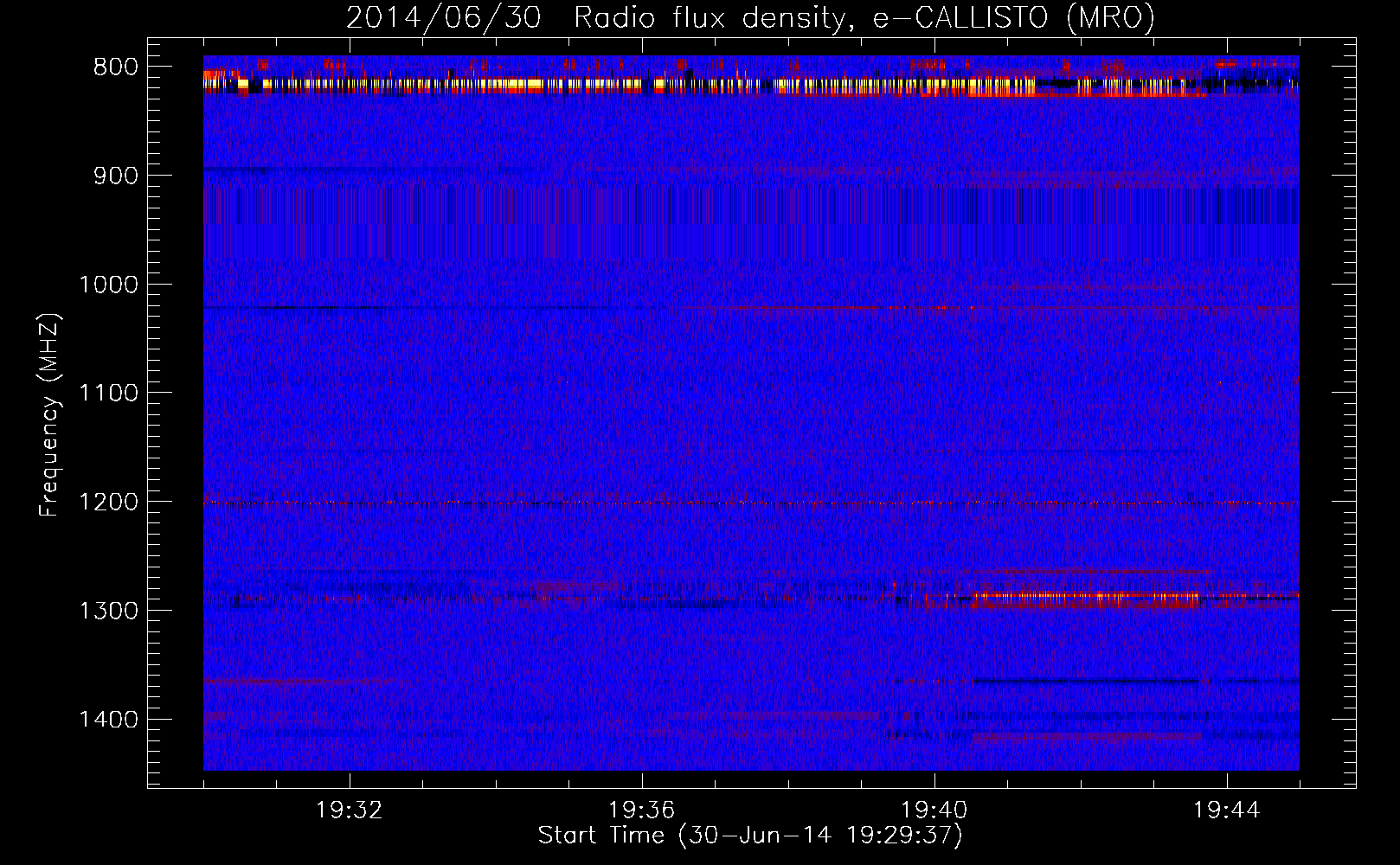This screenshot has height=865, width=1400.
Task: Click the 1300 frequency tick label
Action: [108, 611]
